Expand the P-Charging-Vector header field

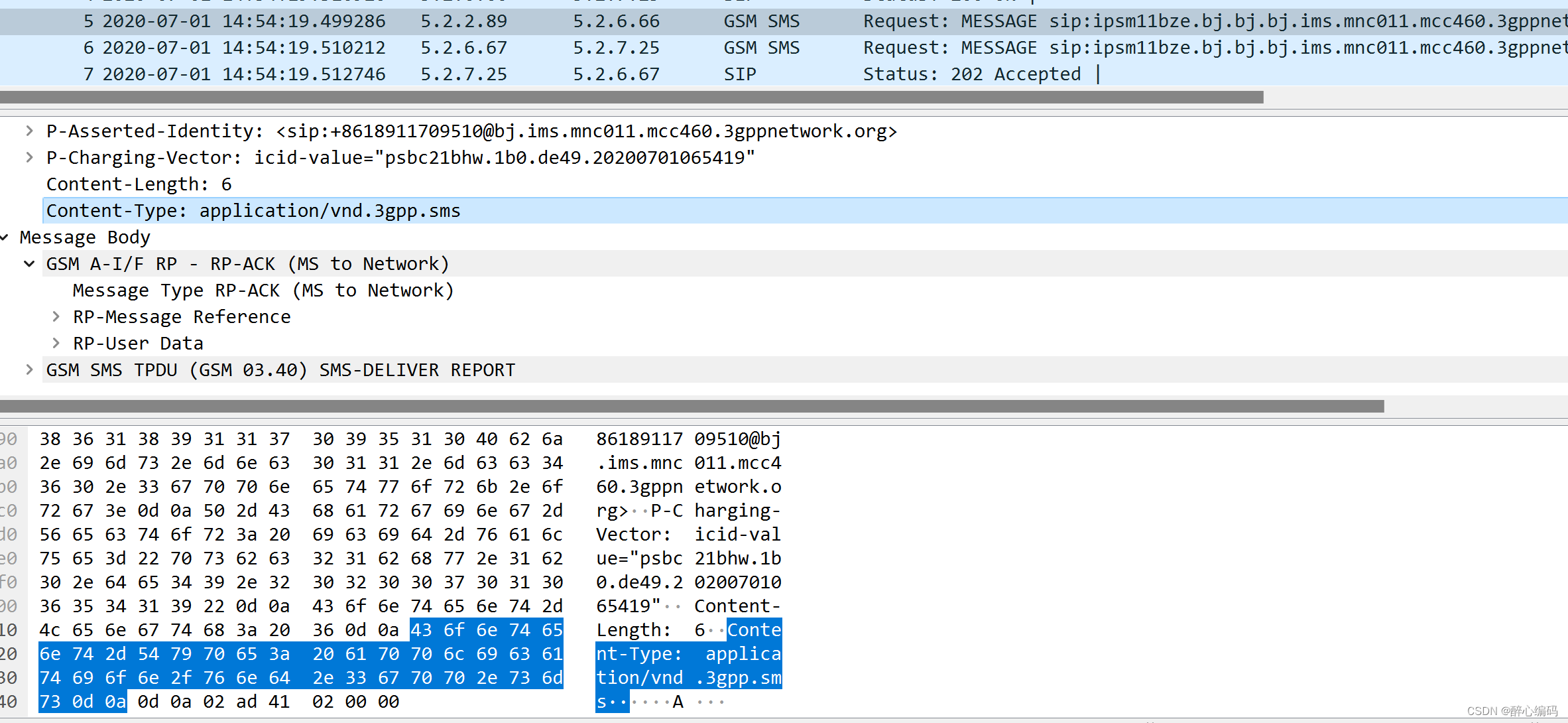29,157
